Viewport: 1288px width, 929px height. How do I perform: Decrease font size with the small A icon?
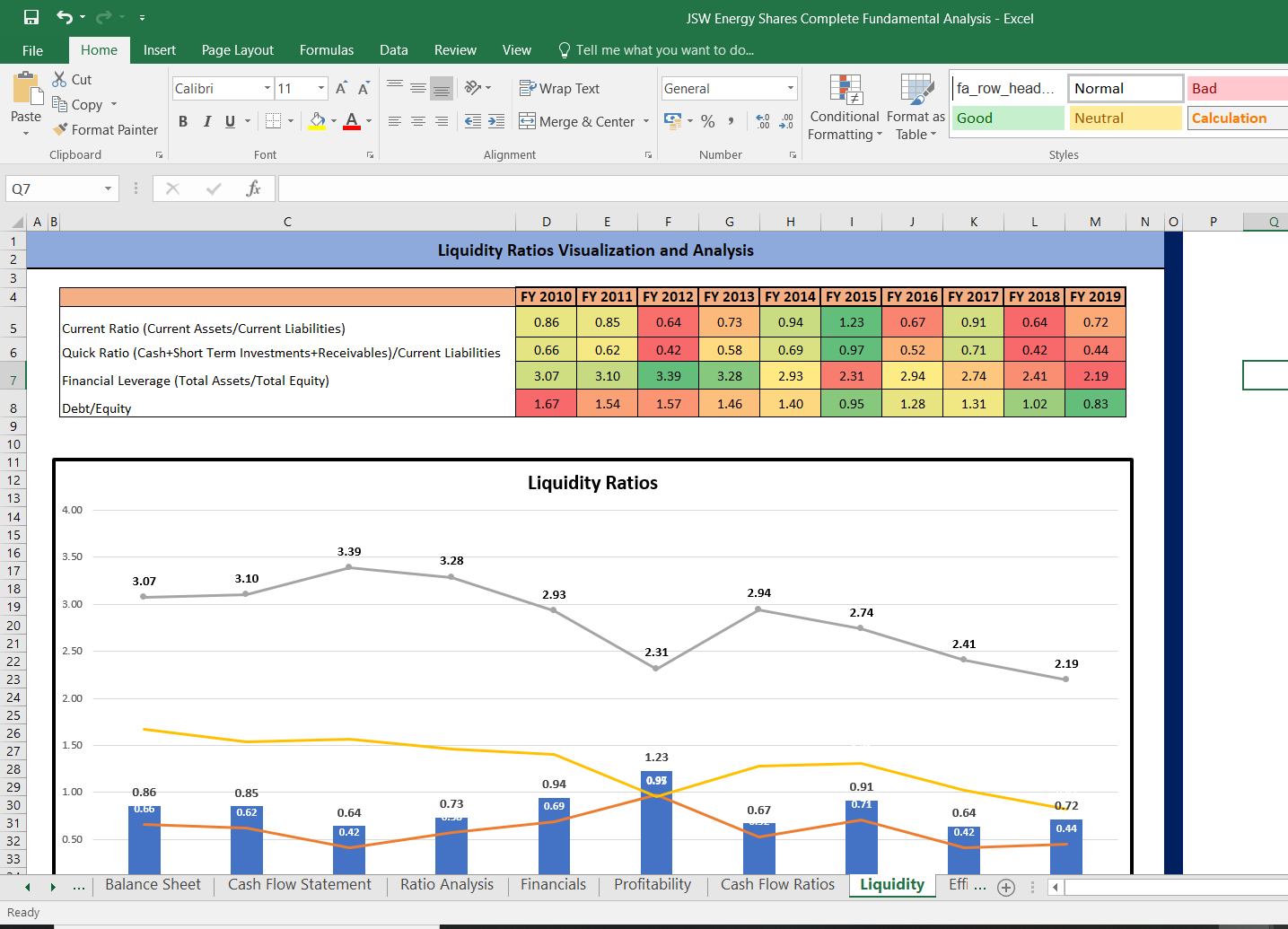364,88
